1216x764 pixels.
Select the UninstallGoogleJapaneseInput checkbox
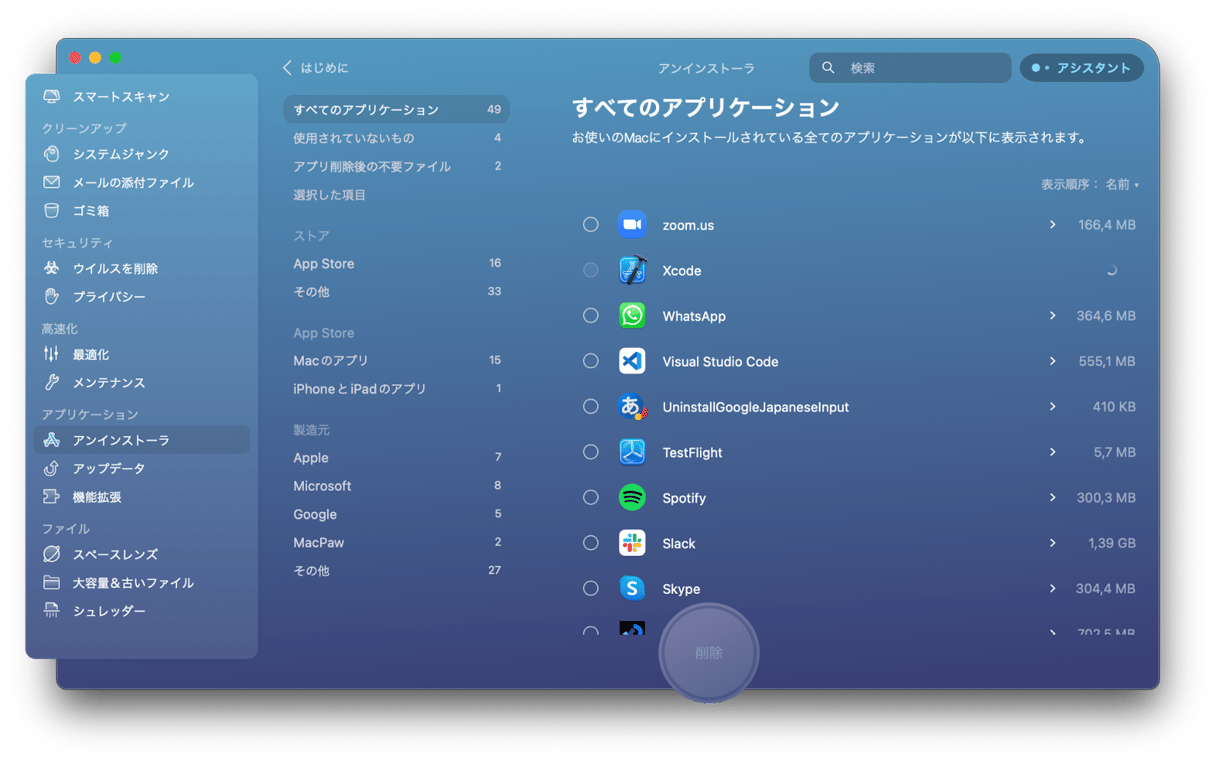[x=591, y=406]
